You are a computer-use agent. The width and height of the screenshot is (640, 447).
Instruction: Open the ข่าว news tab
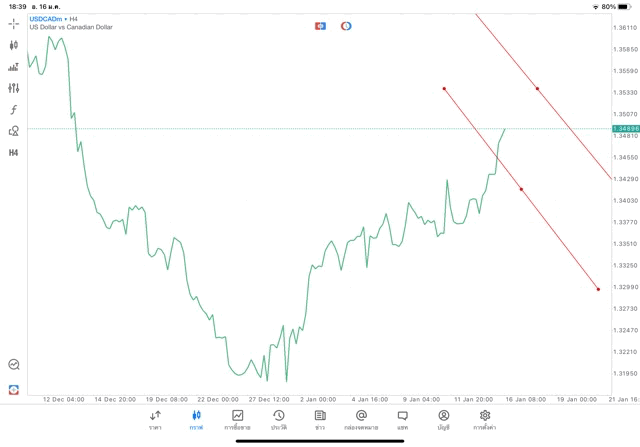click(x=320, y=419)
